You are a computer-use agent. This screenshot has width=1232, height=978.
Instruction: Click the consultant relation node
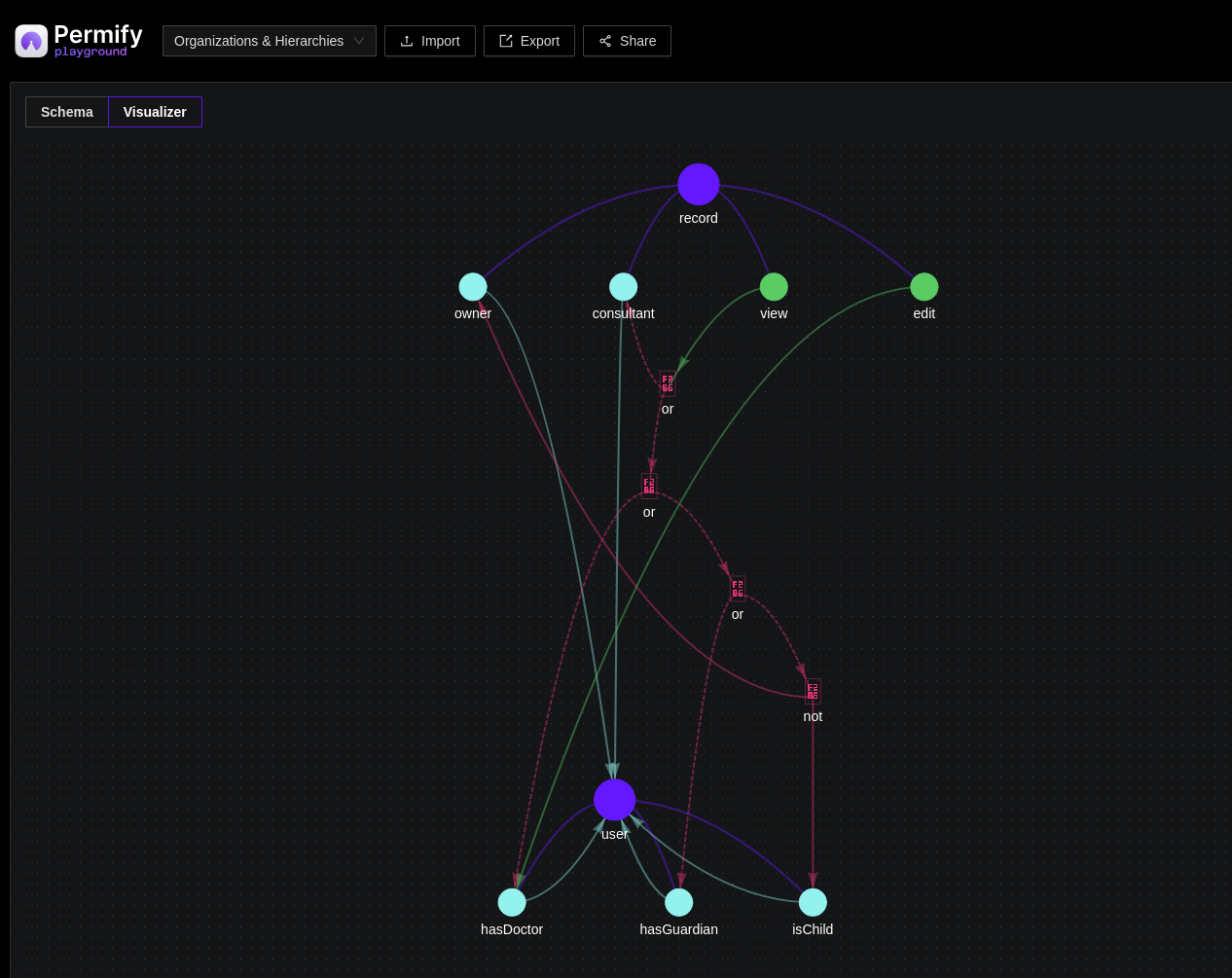pos(623,286)
